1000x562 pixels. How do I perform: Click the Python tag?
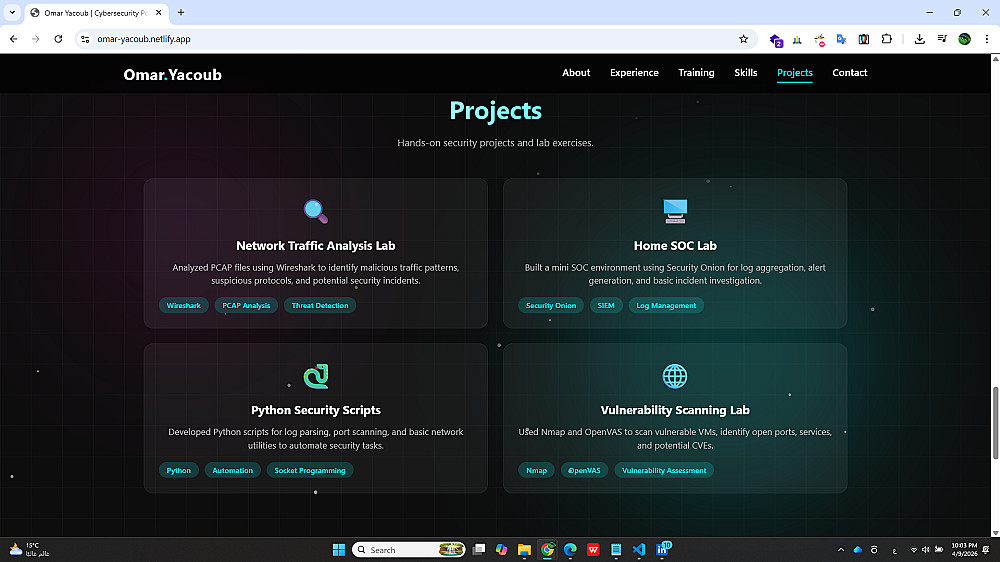coord(179,470)
